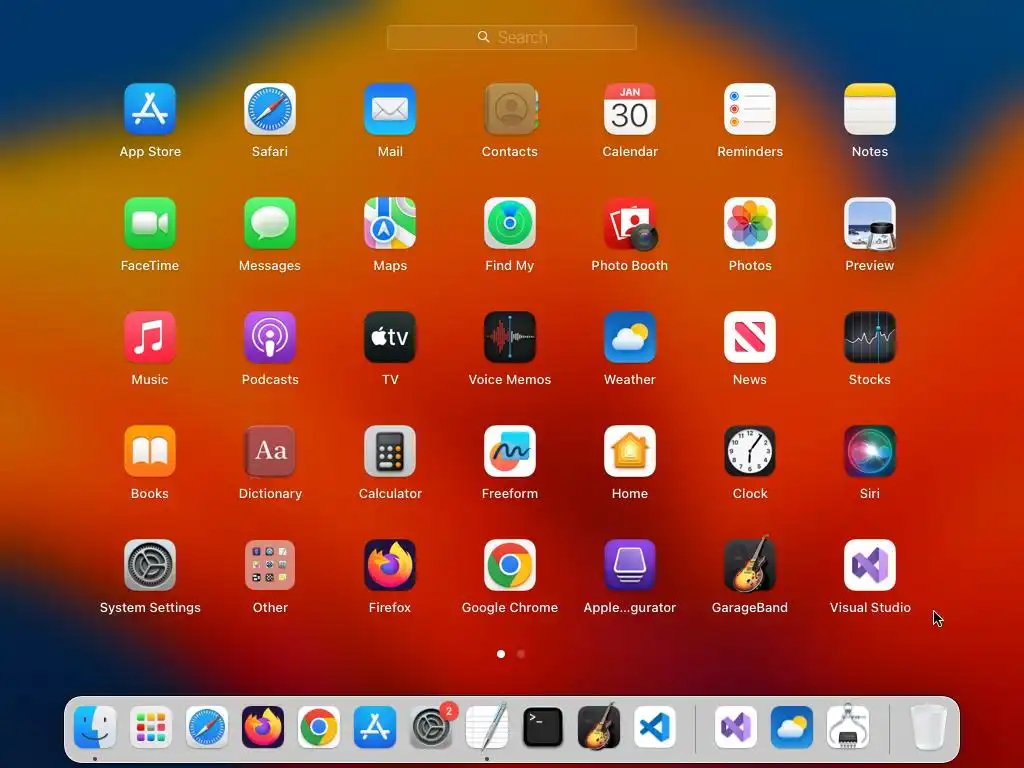Viewport: 1024px width, 768px height.
Task: Select the first Launchpad page dot
Action: (x=501, y=654)
